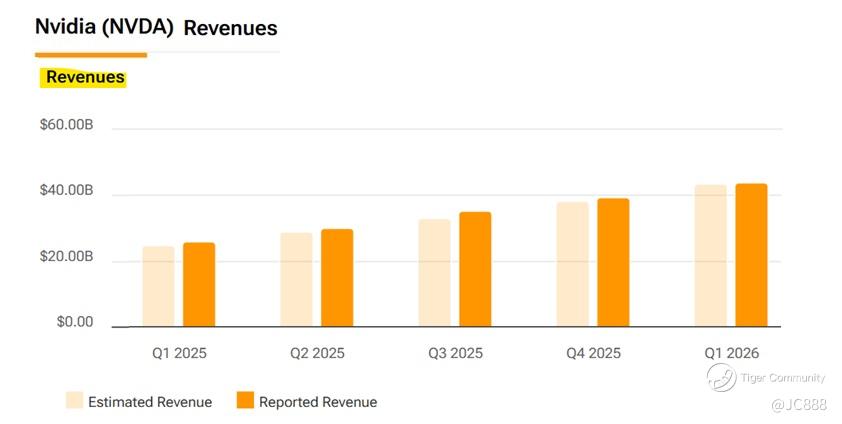Select Q1 2026 estimated revenue bar
This screenshot has width=842, height=424.
point(710,256)
